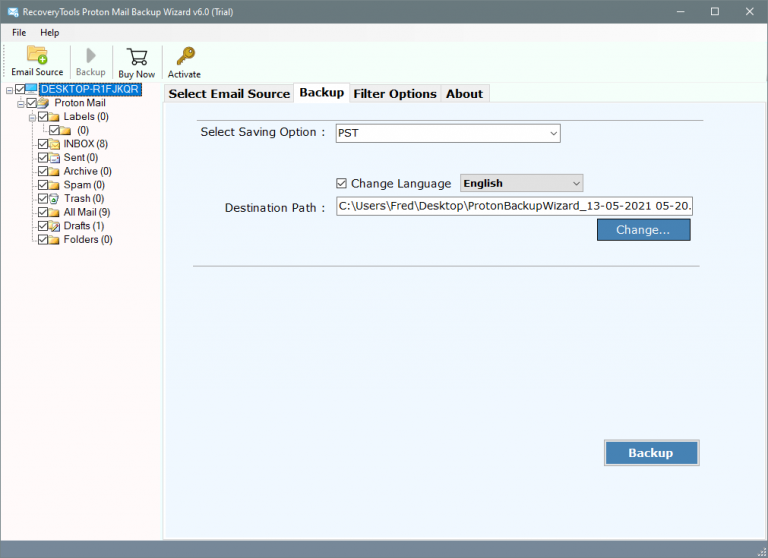
Task: Click the Folders folder icon
Action: [54, 240]
